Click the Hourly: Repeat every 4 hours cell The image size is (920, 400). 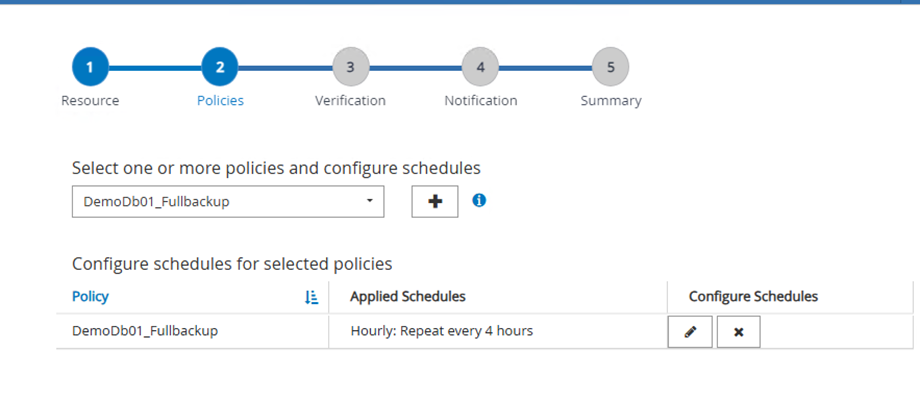[x=441, y=331]
